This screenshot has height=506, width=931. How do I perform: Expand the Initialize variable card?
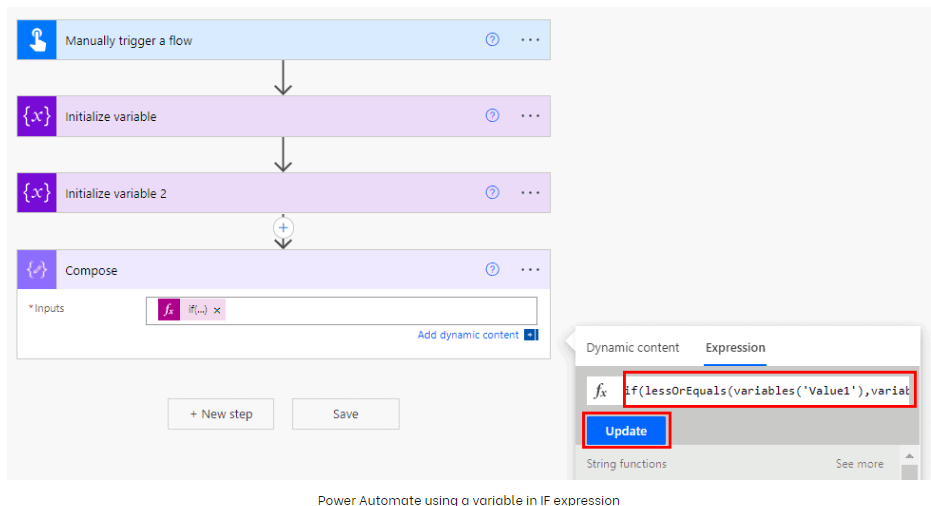click(284, 116)
